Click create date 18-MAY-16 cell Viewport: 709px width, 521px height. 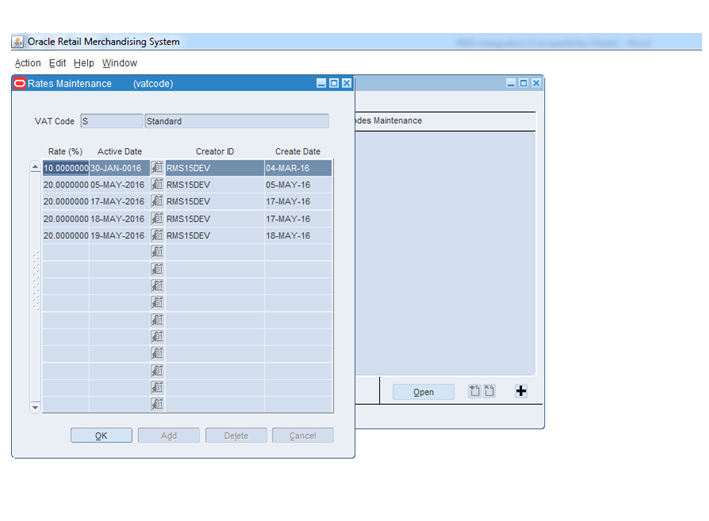298,235
